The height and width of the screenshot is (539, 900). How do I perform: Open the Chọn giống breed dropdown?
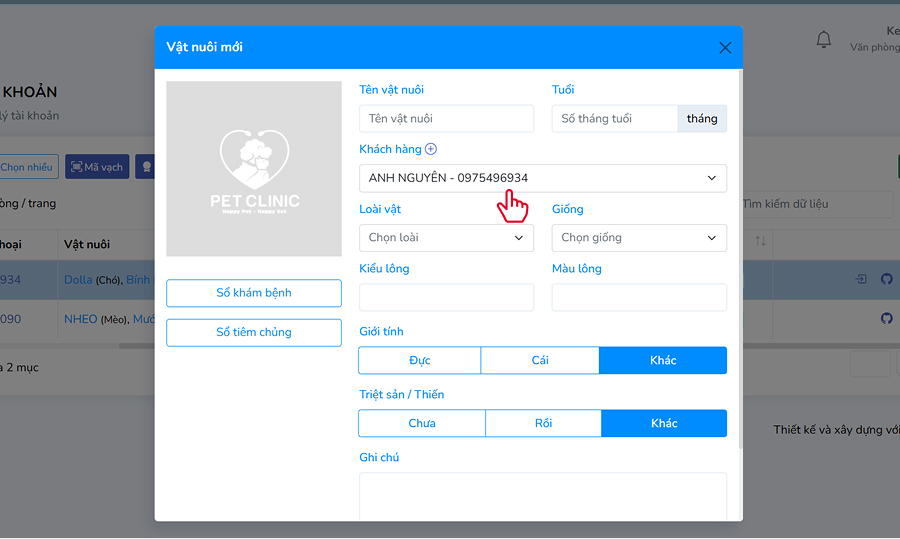[x=639, y=238]
